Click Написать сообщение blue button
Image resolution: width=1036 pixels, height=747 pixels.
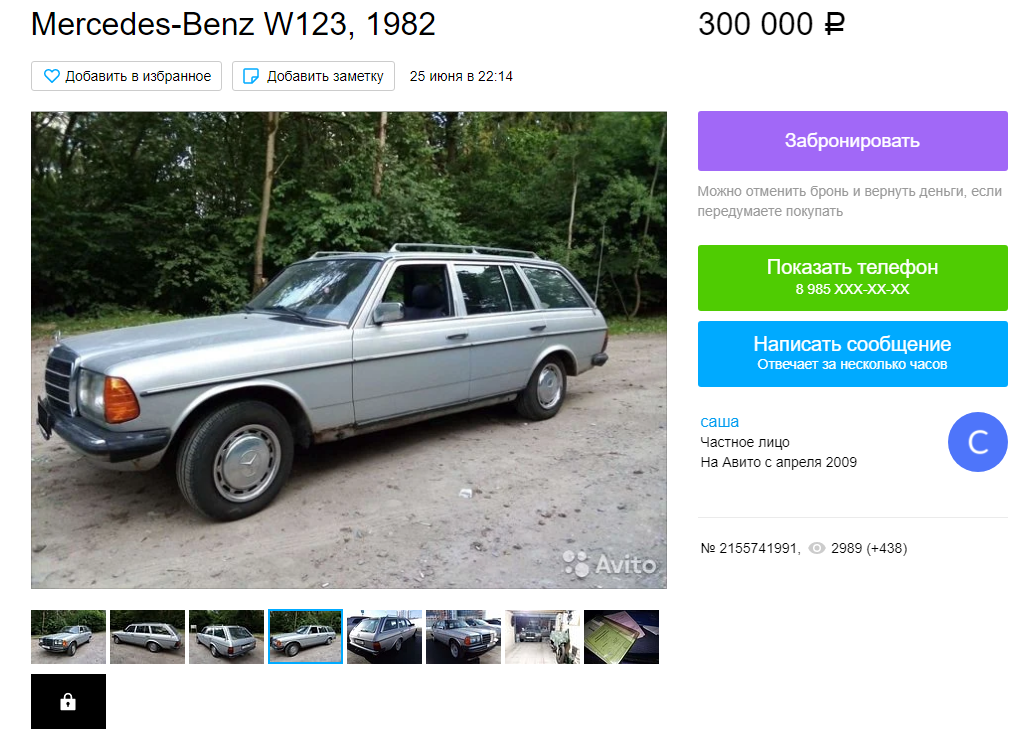[x=852, y=353]
